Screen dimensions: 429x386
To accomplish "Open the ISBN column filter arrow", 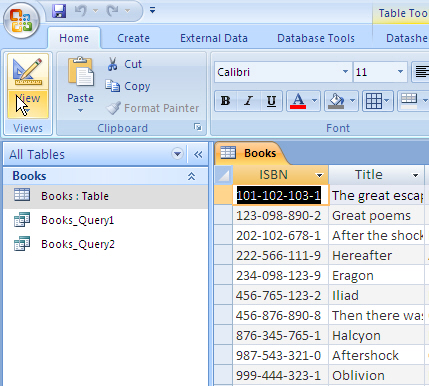I will 319,175.
